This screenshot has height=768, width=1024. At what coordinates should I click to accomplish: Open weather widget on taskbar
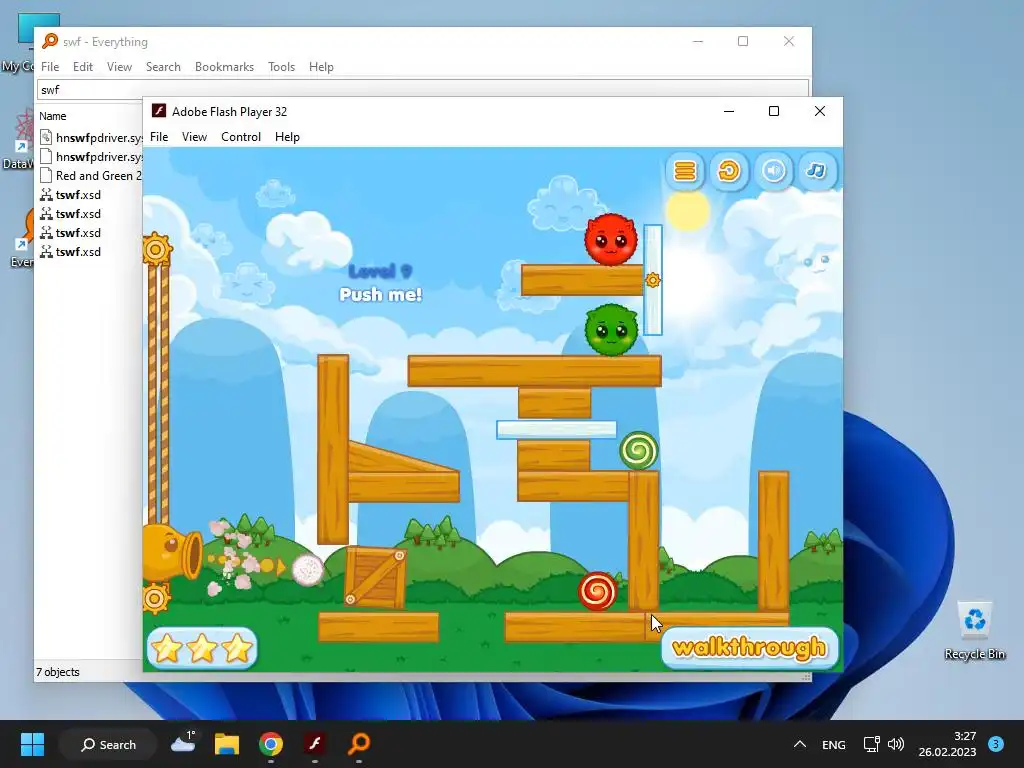184,743
